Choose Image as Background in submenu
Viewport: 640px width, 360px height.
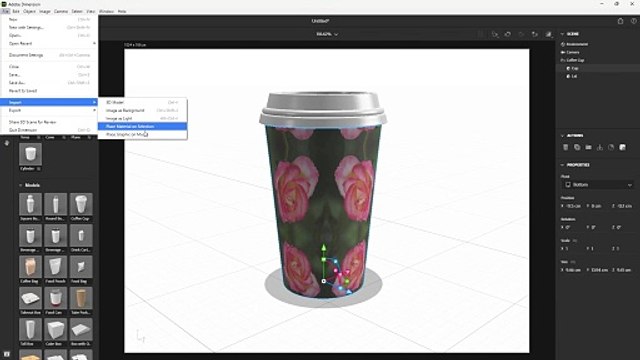pyautogui.click(x=142, y=111)
